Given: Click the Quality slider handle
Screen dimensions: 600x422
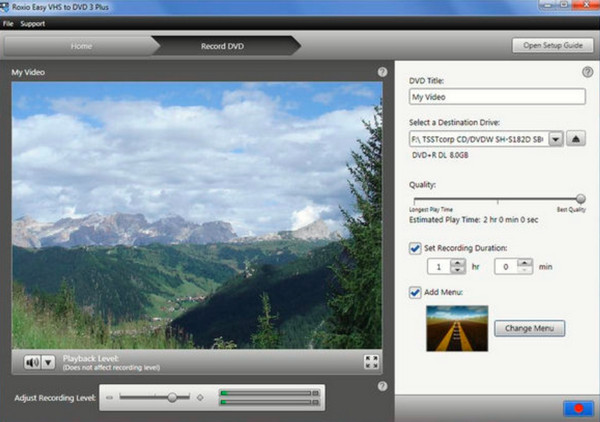Looking at the screenshot, I should [x=580, y=199].
